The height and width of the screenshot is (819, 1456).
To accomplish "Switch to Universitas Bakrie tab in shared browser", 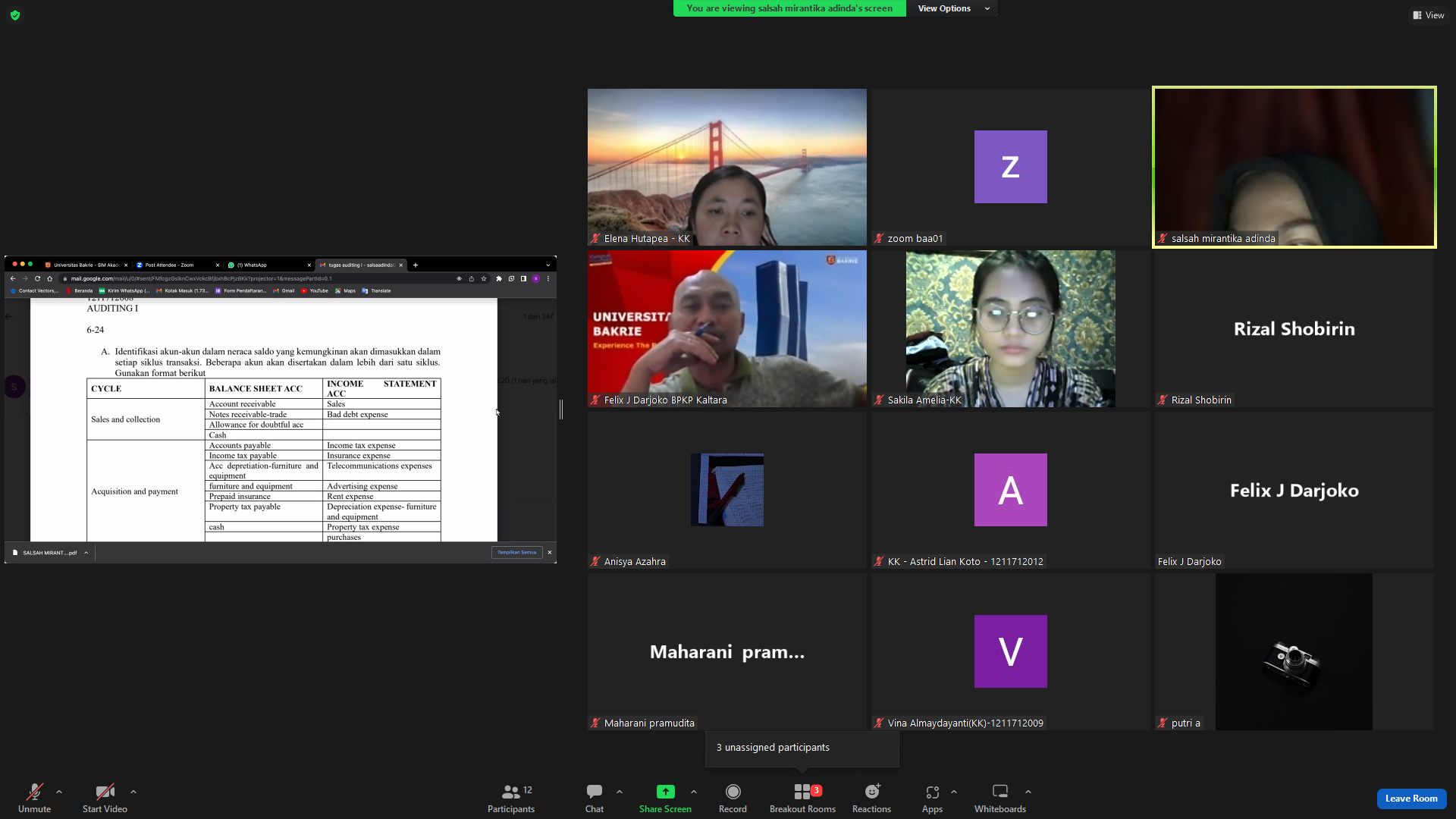I will pyautogui.click(x=86, y=265).
